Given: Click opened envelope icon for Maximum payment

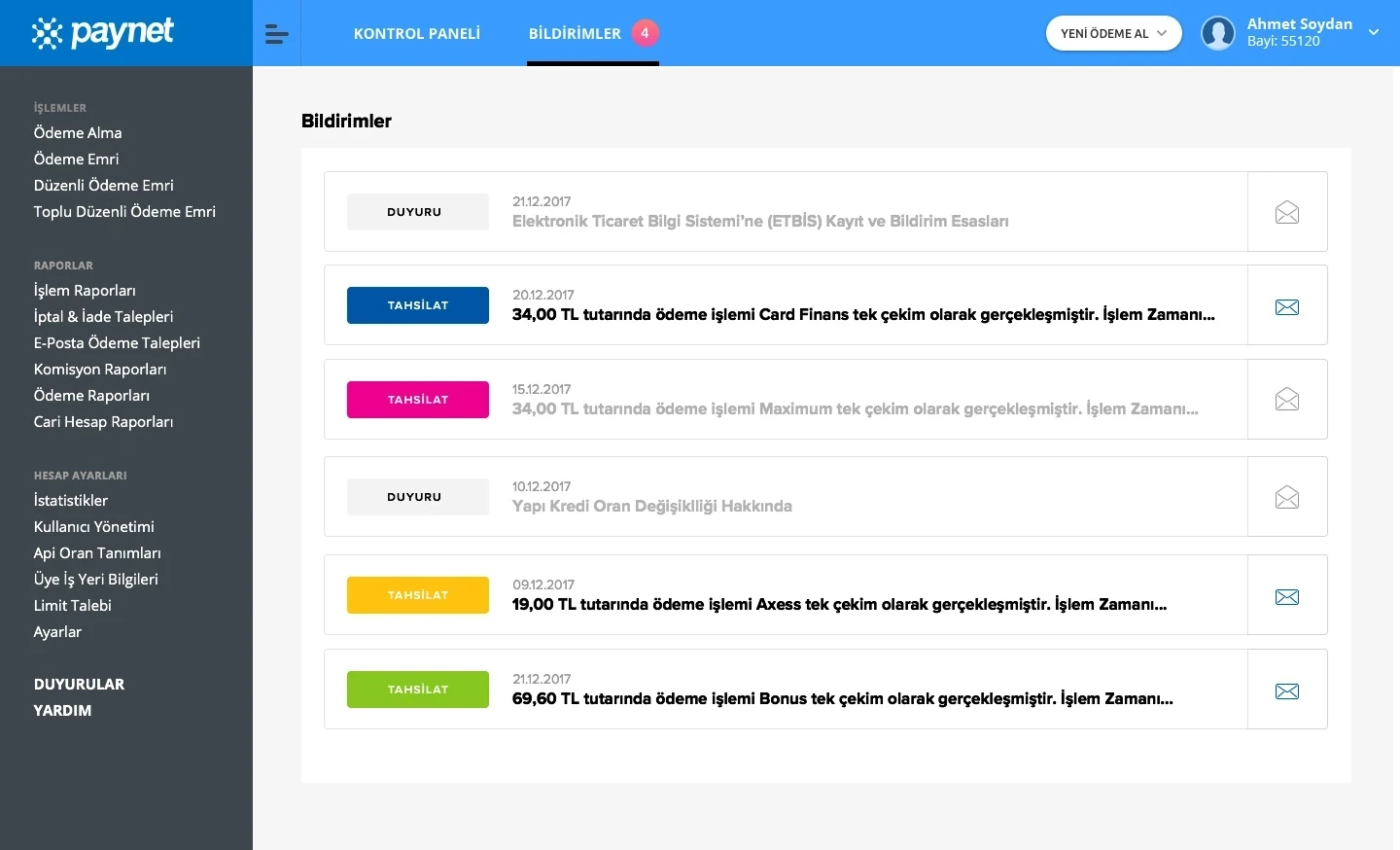Looking at the screenshot, I should pyautogui.click(x=1287, y=400).
